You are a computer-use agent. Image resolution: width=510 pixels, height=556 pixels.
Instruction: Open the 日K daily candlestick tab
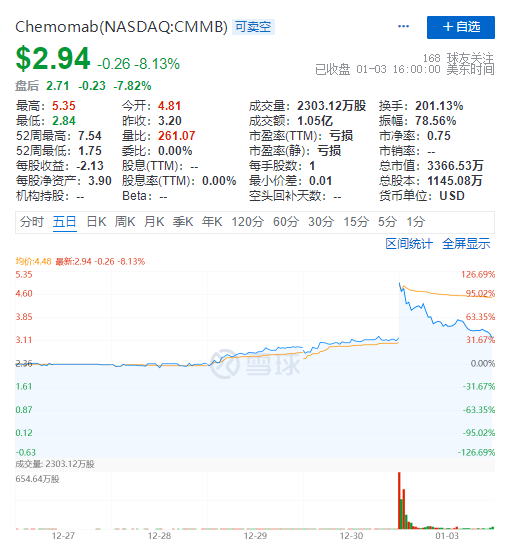[x=96, y=222]
